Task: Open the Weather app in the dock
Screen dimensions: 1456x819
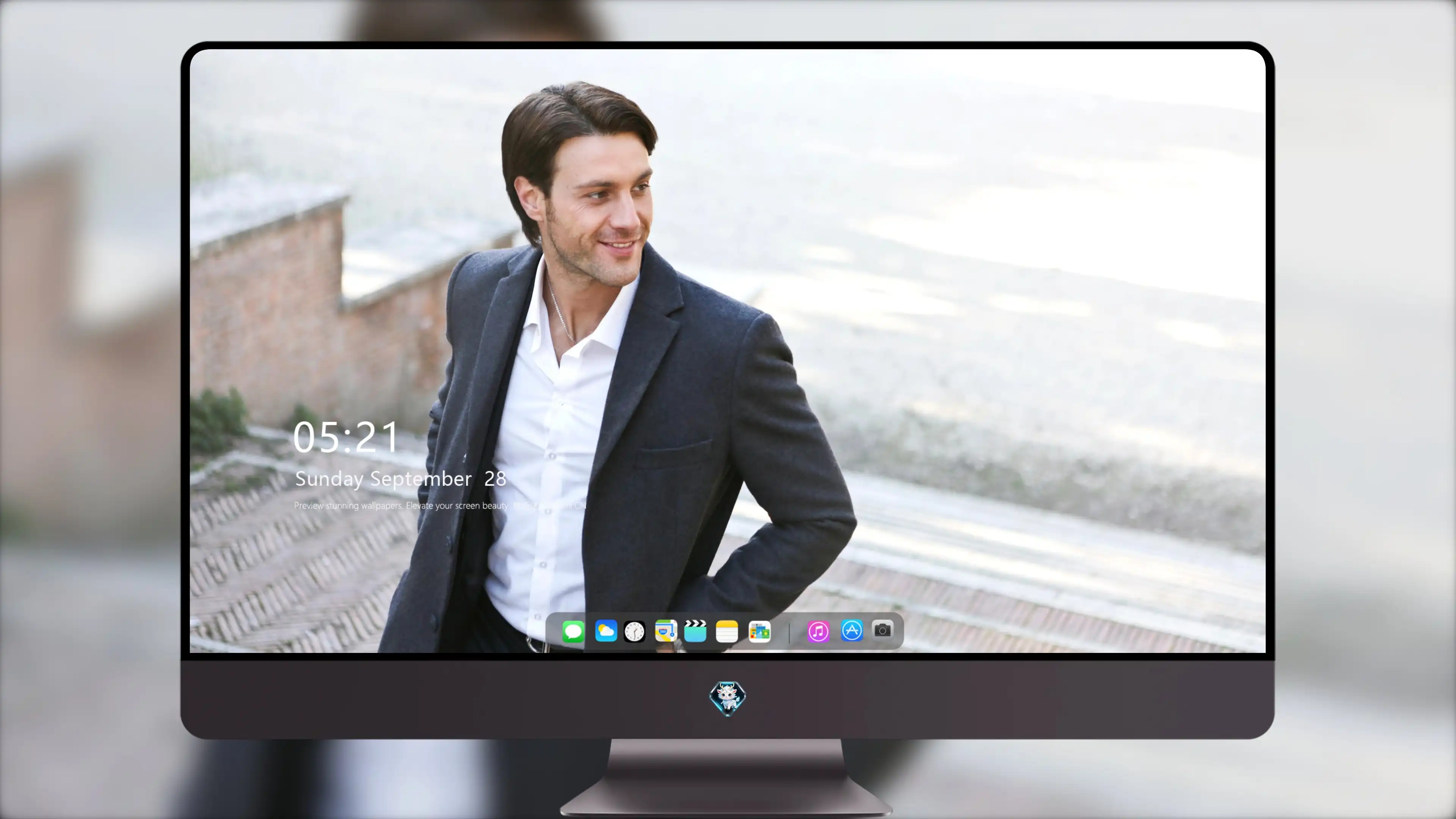Action: [x=606, y=631]
